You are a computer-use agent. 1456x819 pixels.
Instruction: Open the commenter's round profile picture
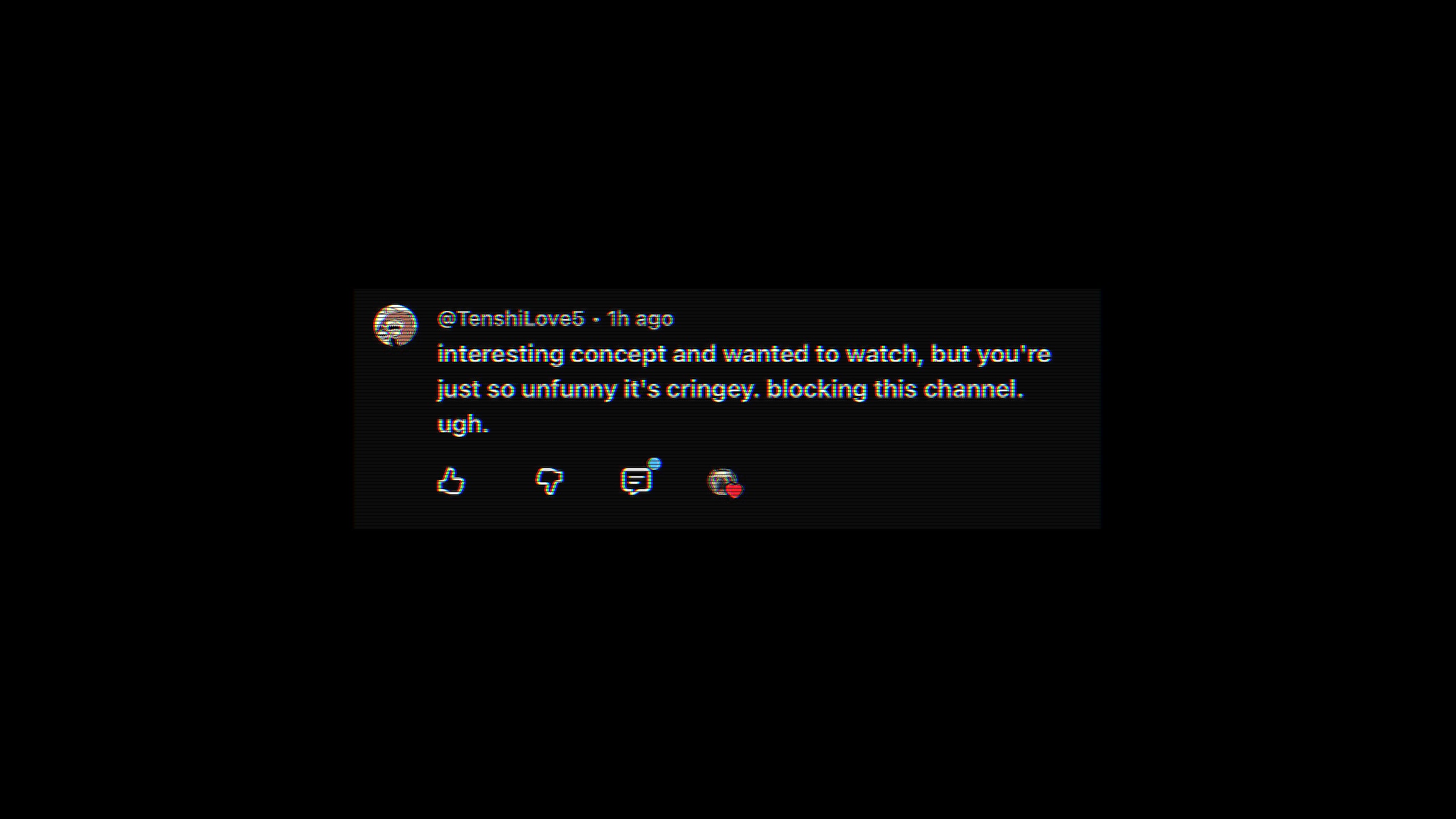395,325
